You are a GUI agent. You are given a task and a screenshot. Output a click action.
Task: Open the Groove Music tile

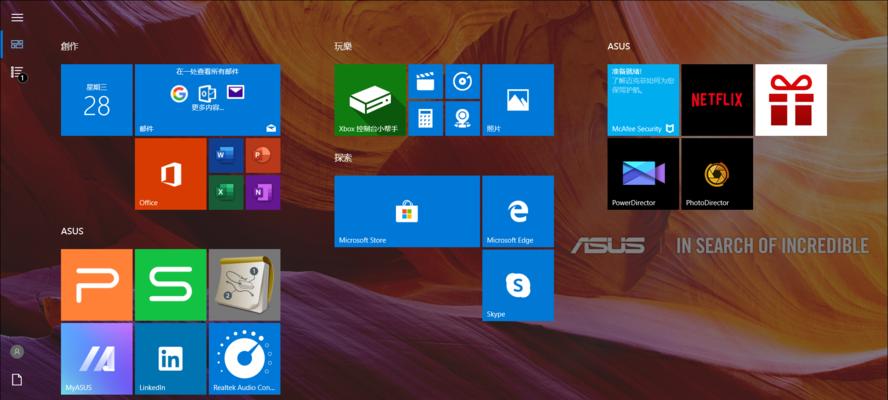463,82
